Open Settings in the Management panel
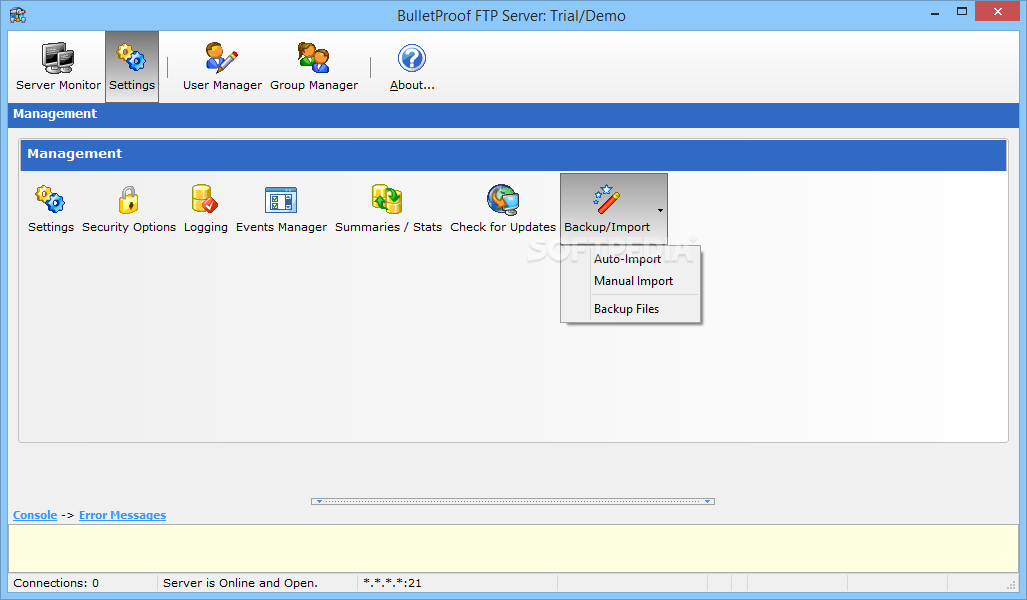This screenshot has width=1027, height=600. click(x=50, y=209)
